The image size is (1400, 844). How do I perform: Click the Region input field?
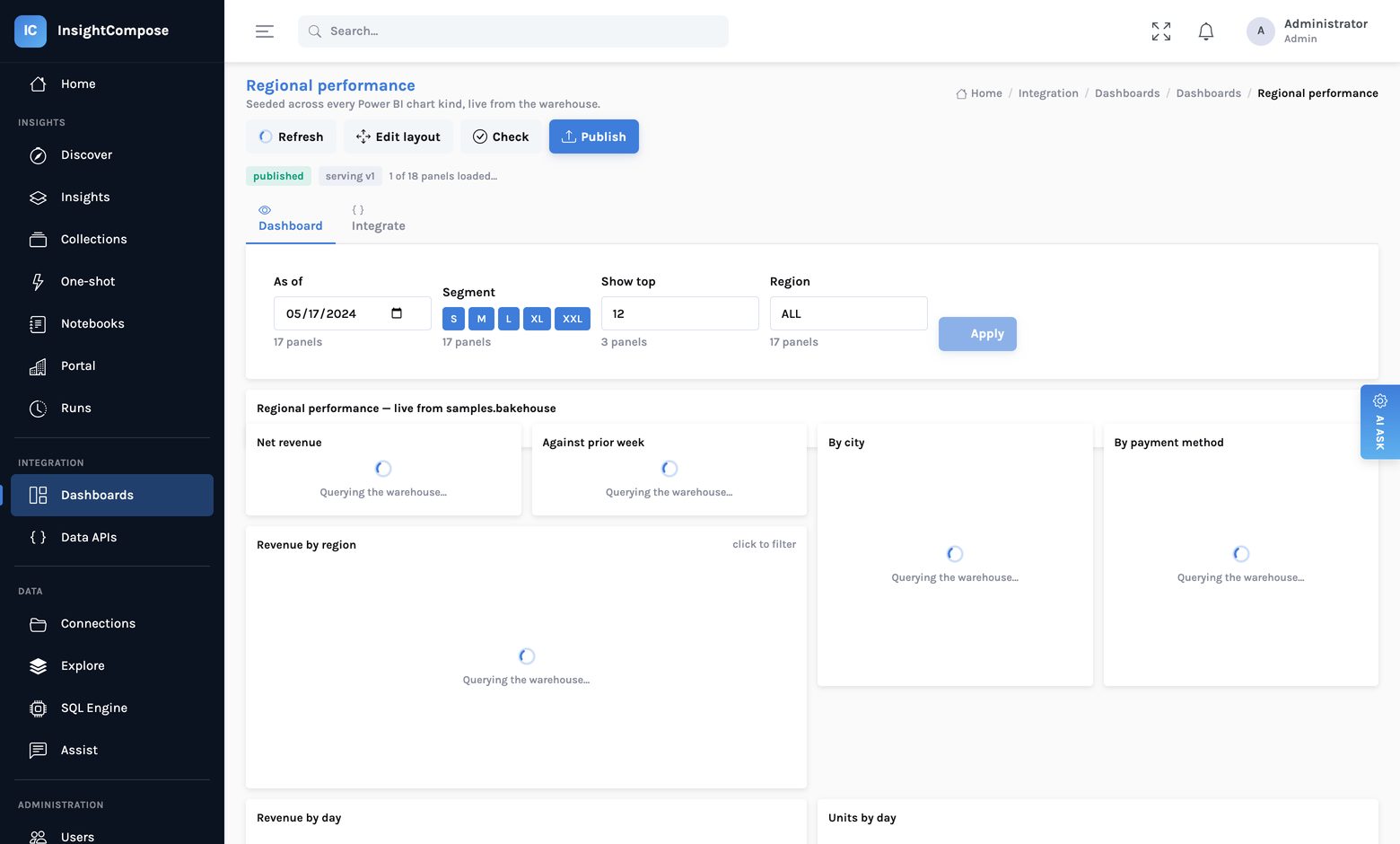(849, 313)
